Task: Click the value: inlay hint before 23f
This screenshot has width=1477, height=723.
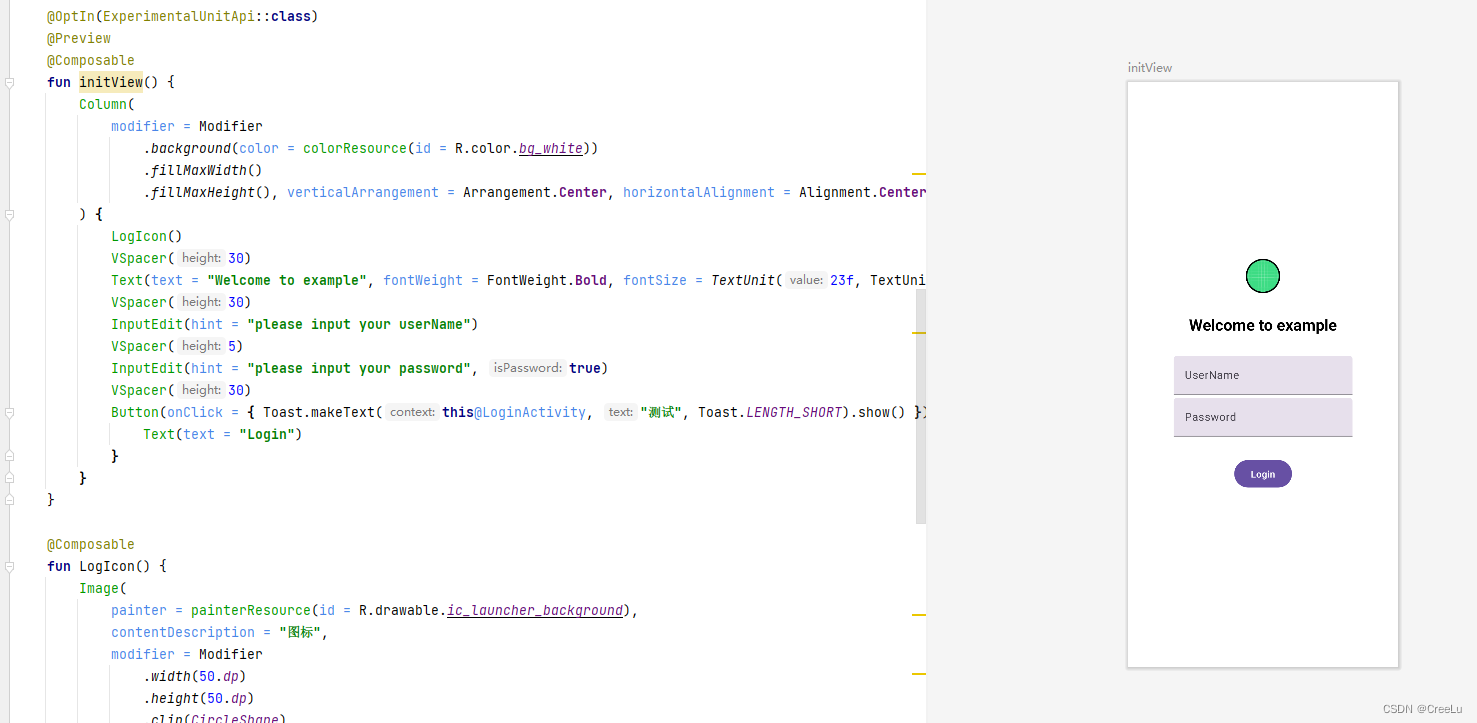Action: click(806, 280)
